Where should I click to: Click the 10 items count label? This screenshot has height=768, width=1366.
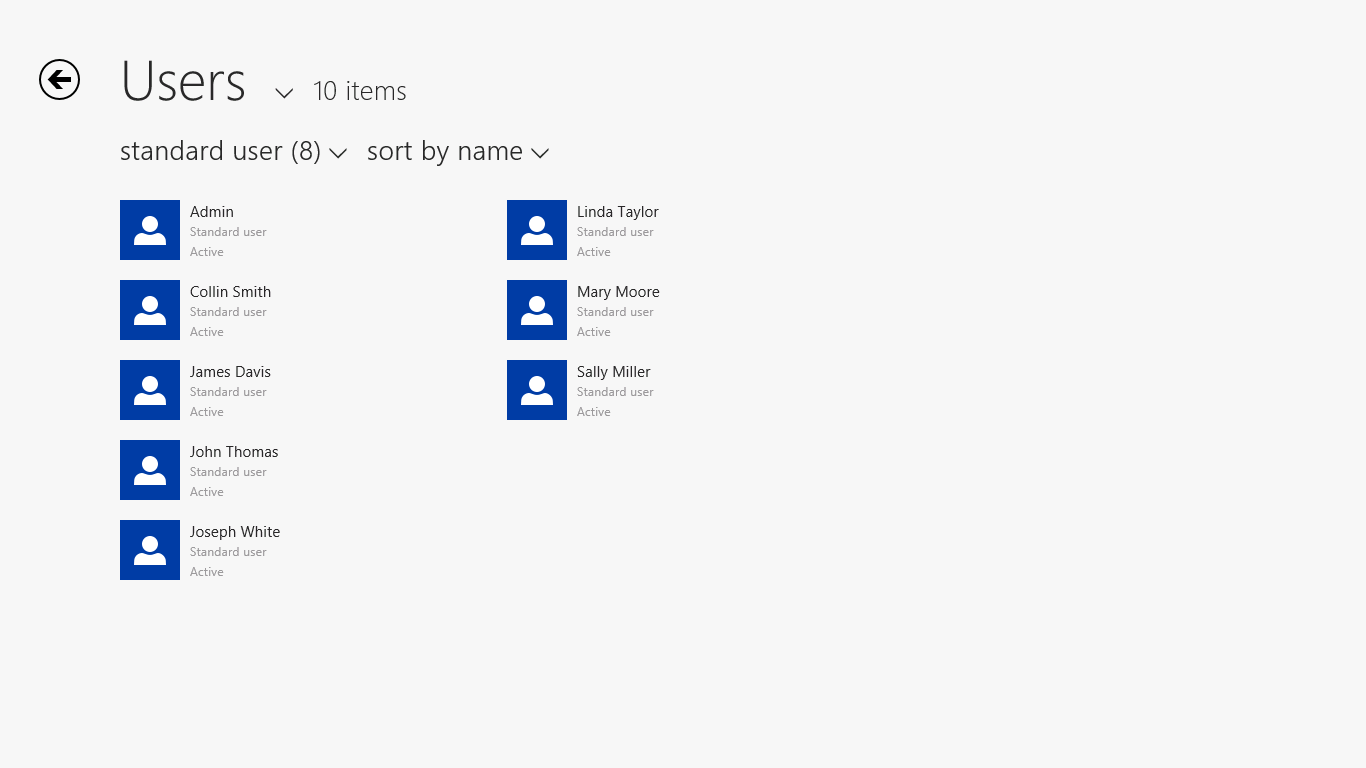[x=359, y=91]
